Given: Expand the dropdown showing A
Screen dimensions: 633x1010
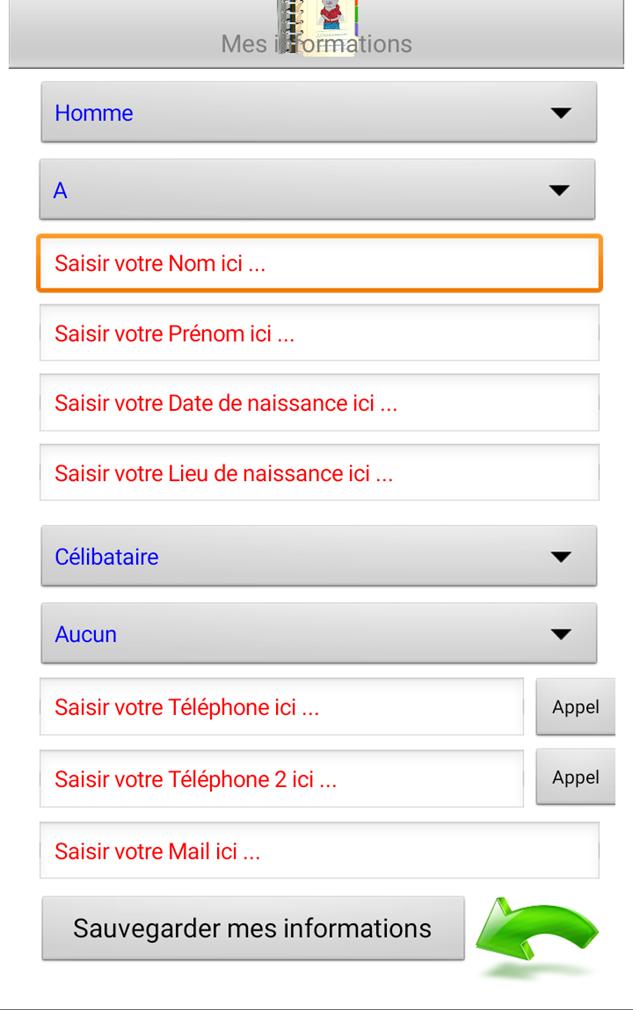Looking at the screenshot, I should [x=317, y=190].
